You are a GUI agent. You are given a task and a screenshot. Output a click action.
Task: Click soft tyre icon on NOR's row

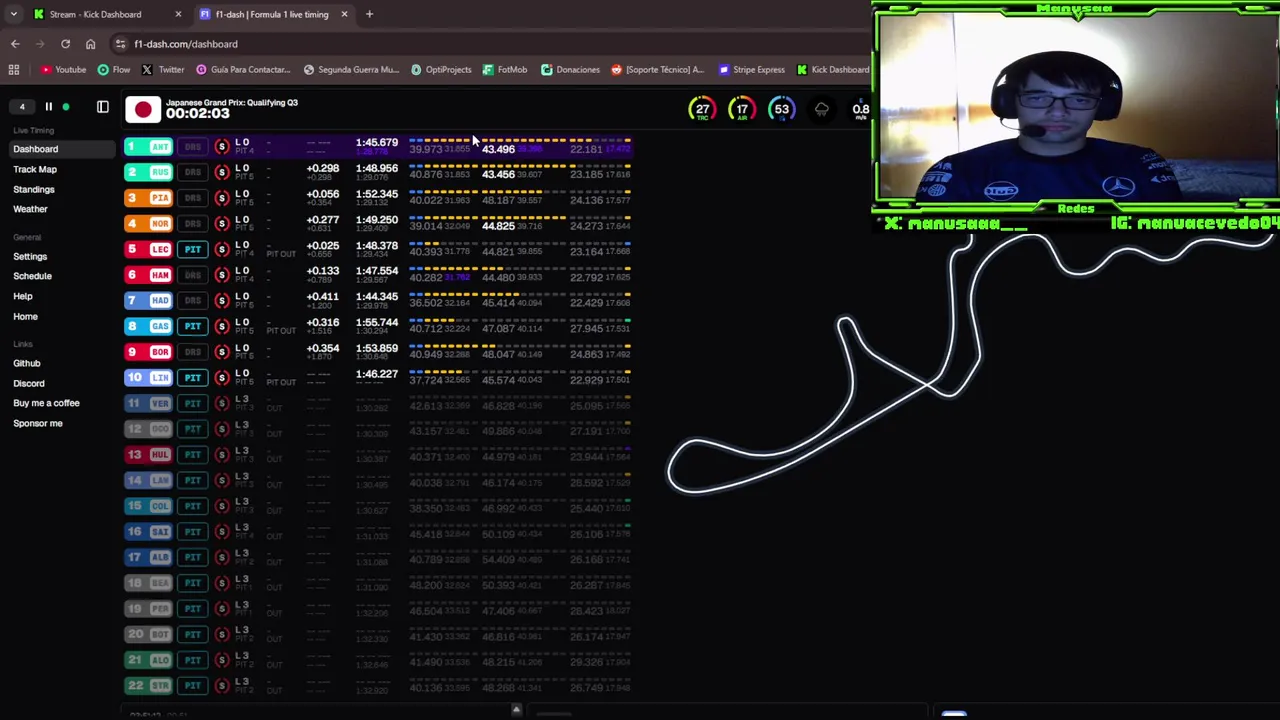pyautogui.click(x=222, y=224)
